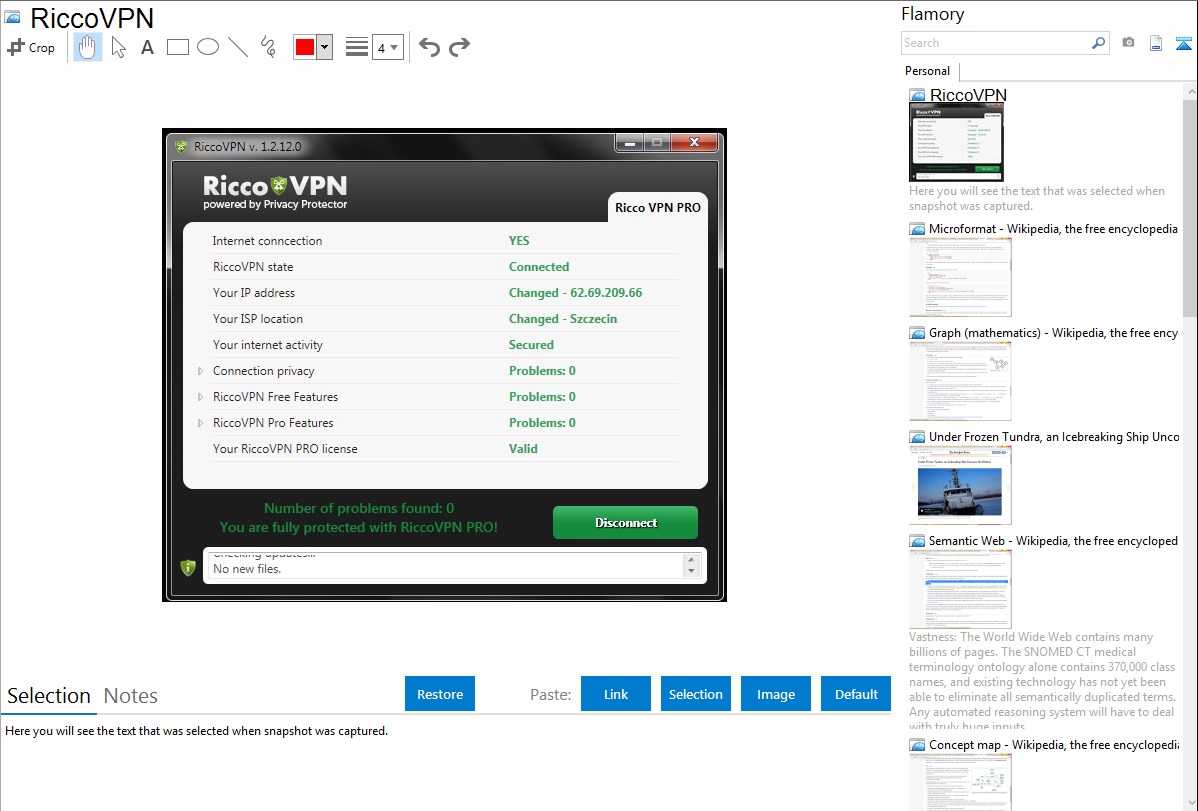The width and height of the screenshot is (1198, 811).
Task: Expand RiccoVPN Pro Features row
Action: [200, 423]
